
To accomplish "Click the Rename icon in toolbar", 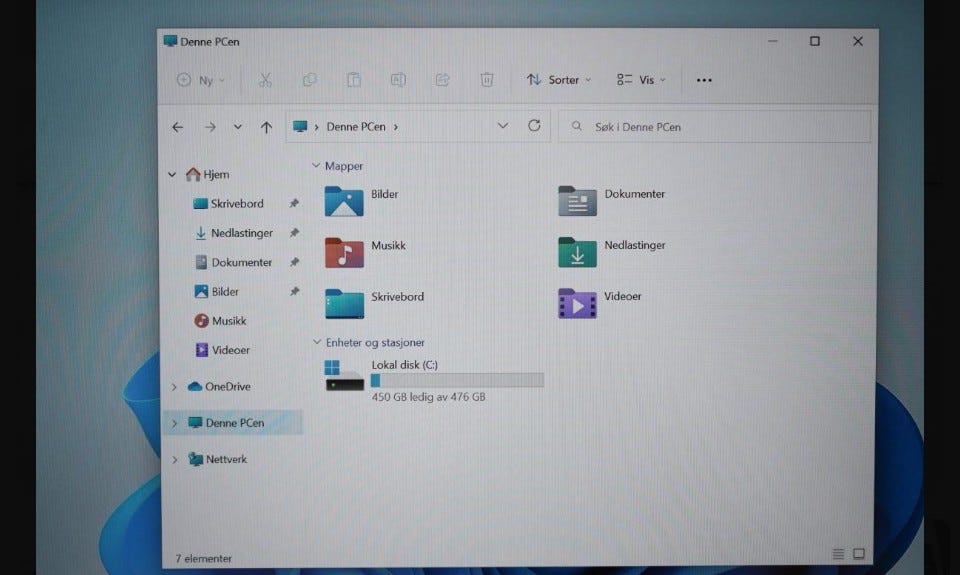I will [x=398, y=80].
